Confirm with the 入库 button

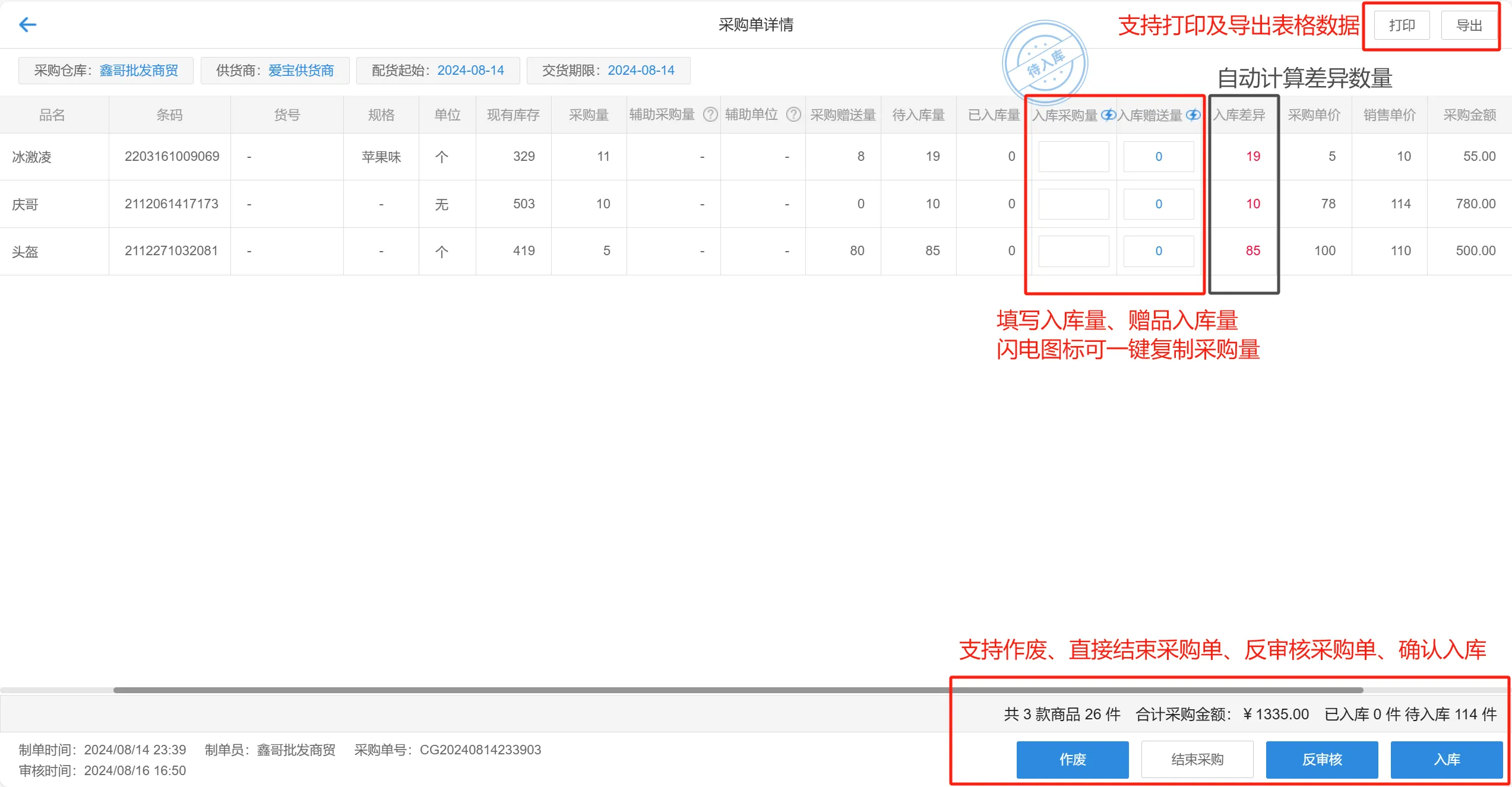pyautogui.click(x=1446, y=759)
